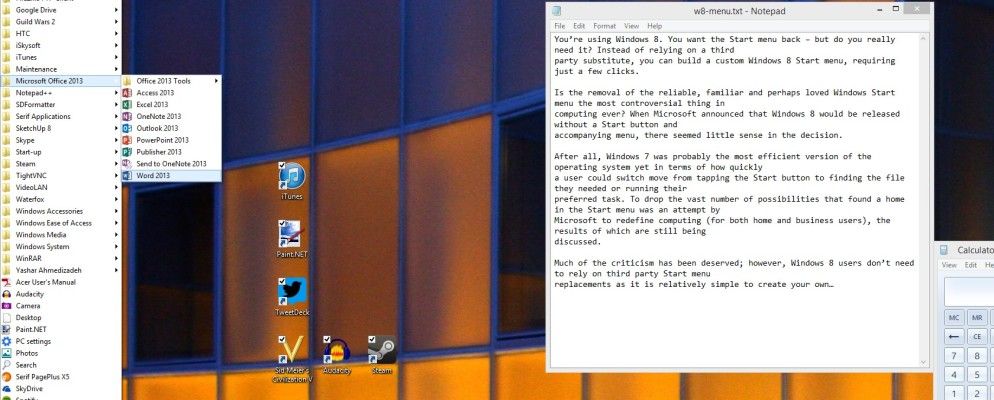
Task: Click inside the Notepad text area
Action: tap(735, 199)
